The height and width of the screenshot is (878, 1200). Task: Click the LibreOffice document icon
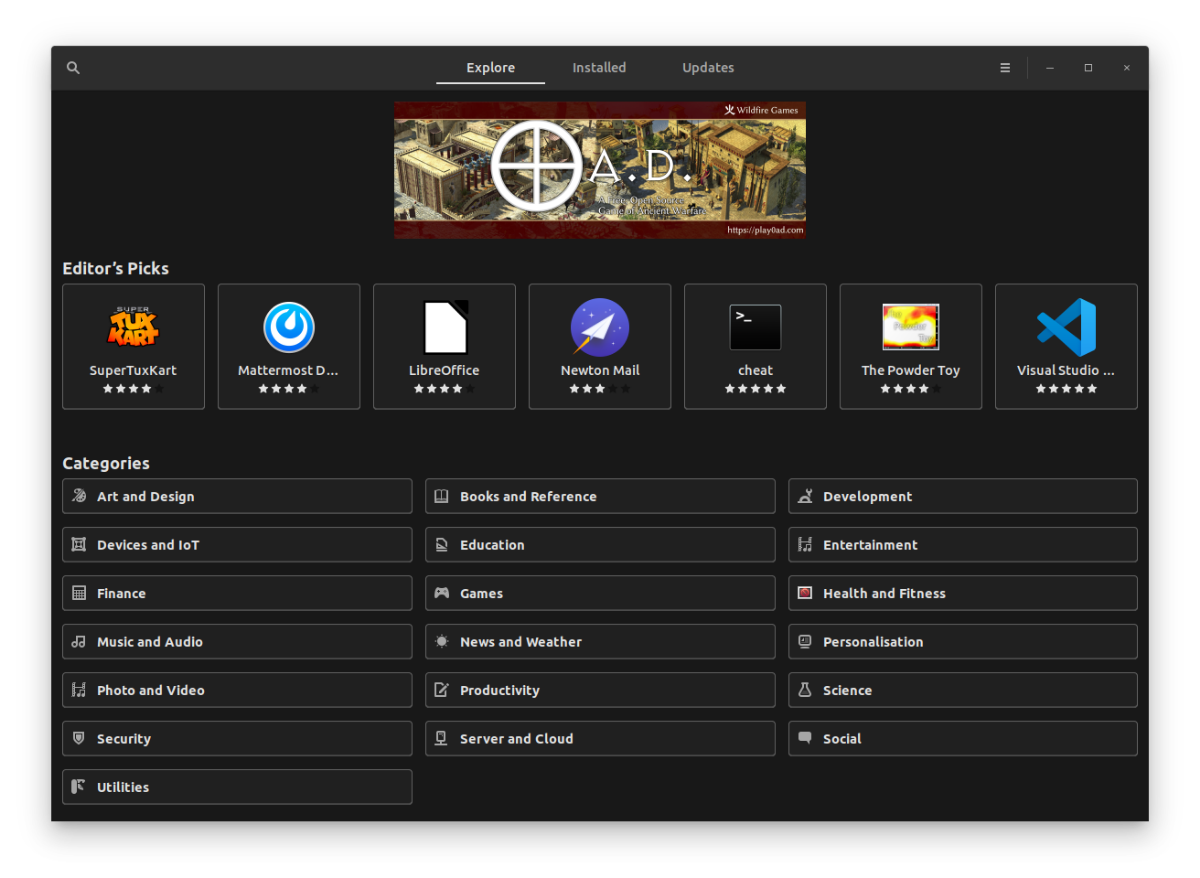coord(445,327)
